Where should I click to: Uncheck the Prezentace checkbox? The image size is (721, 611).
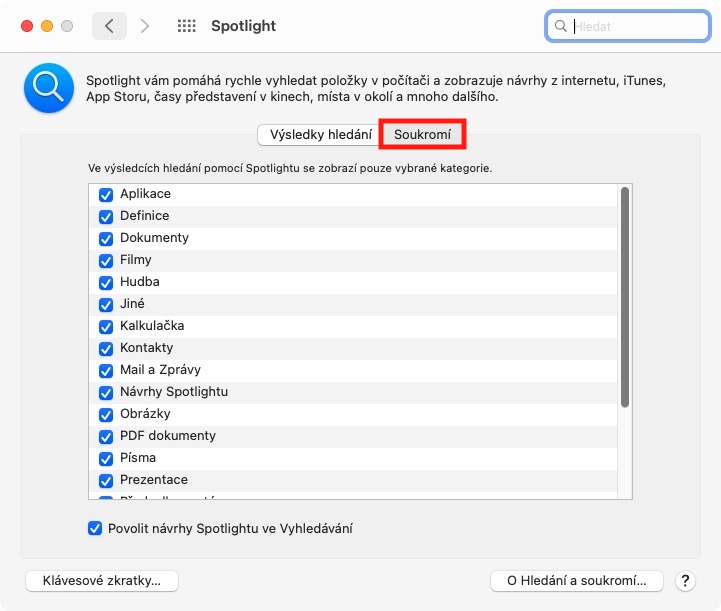106,481
